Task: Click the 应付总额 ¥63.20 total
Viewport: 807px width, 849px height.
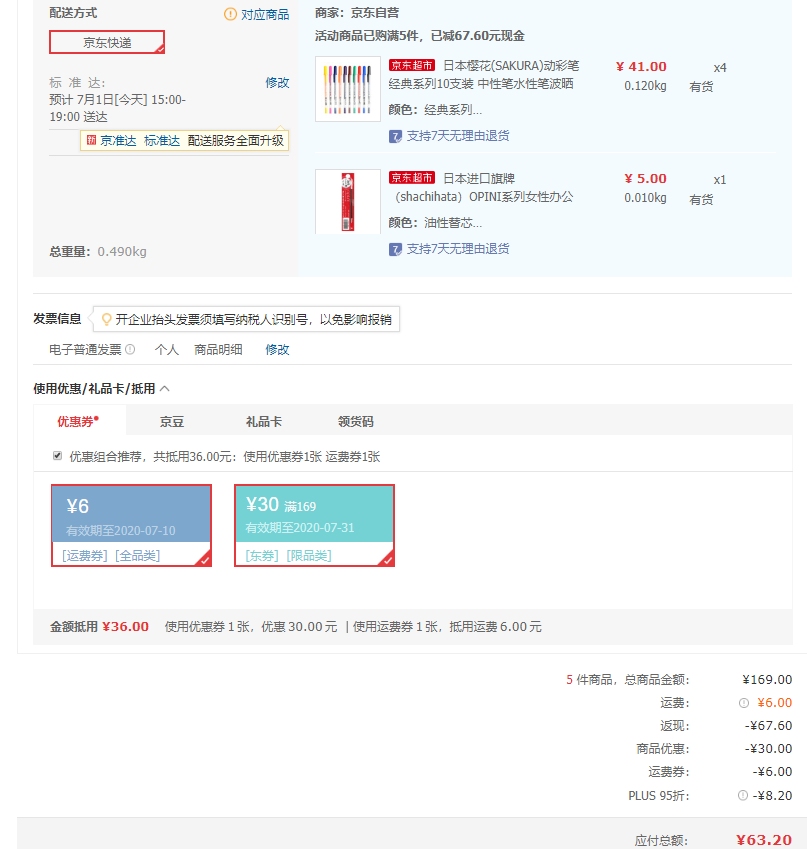Action: [764, 840]
